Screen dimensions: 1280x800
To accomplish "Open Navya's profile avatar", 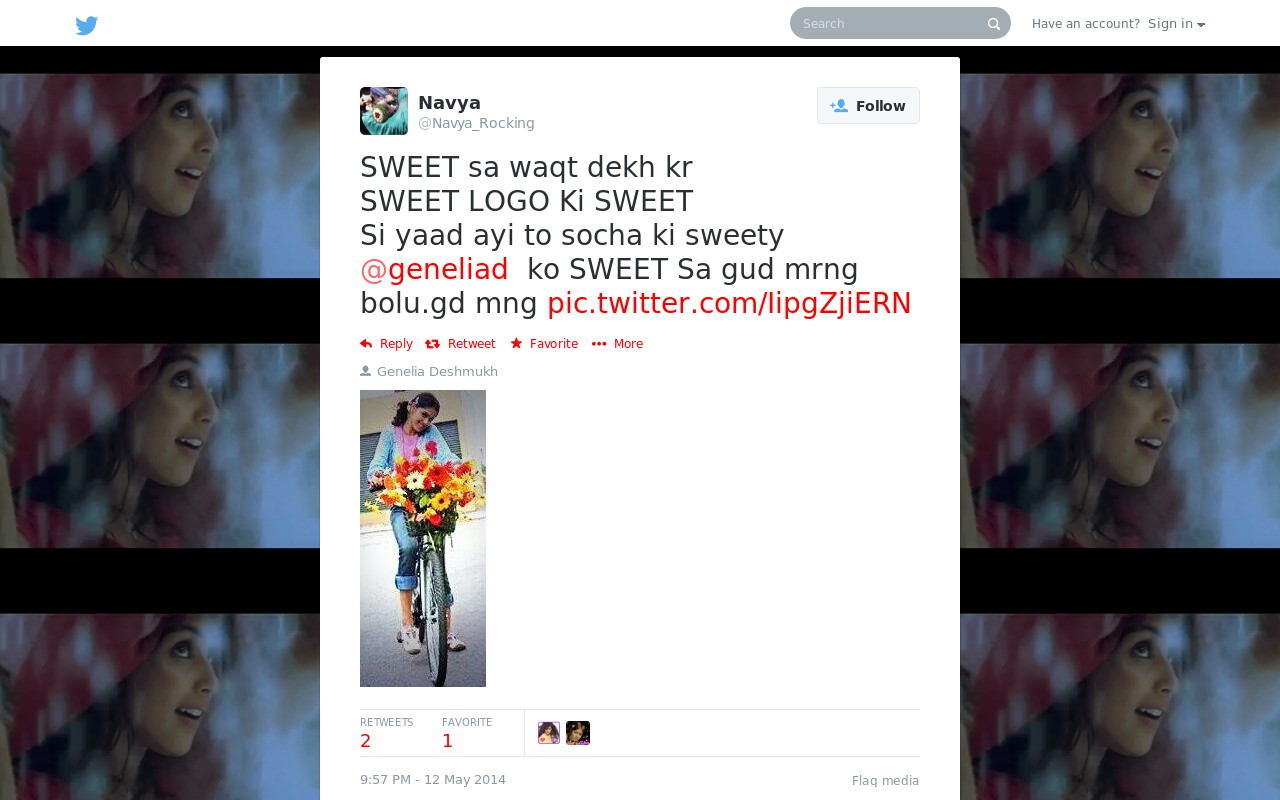I will [384, 111].
